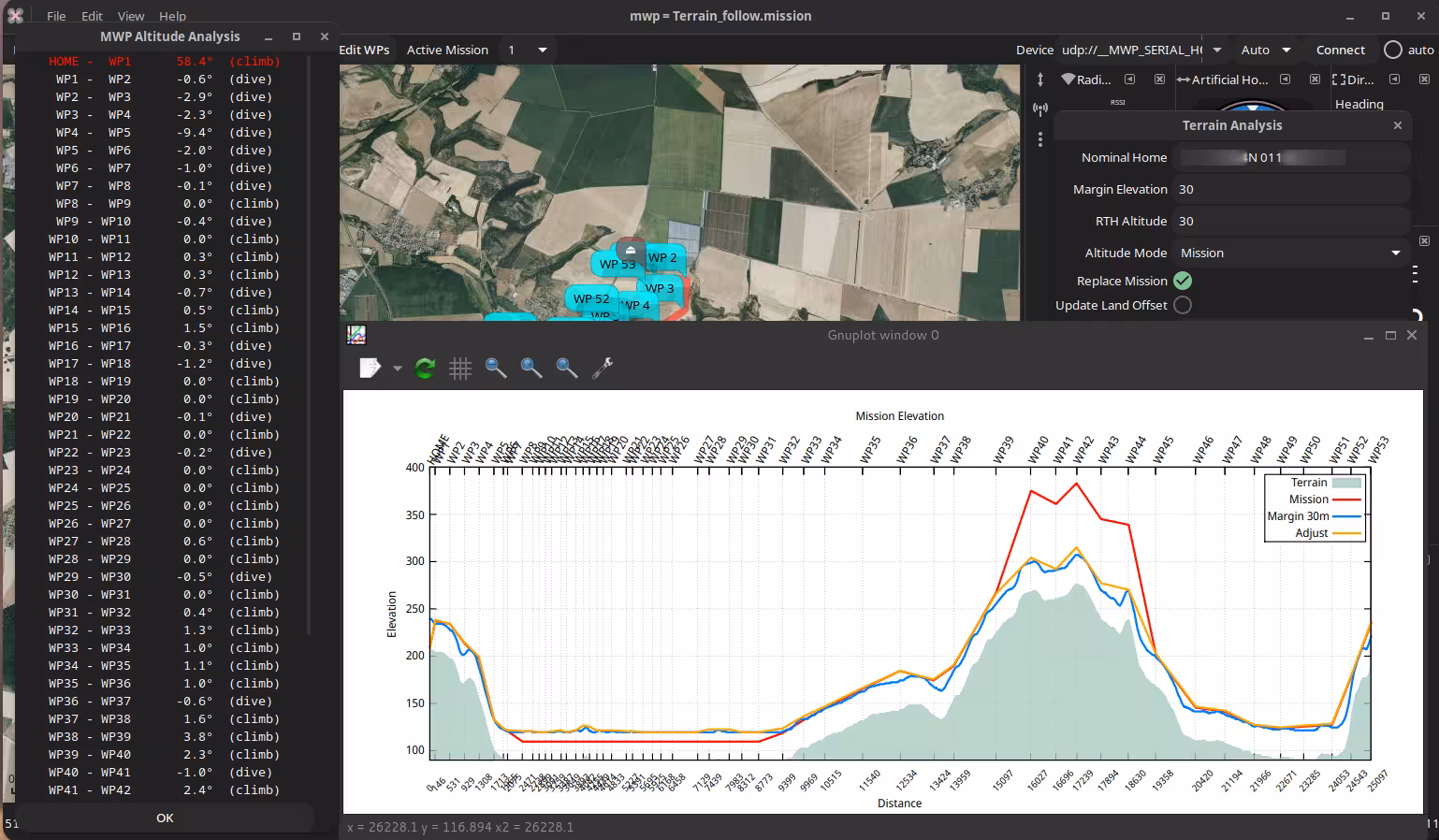This screenshot has width=1439, height=840.
Task: Toggle the auto connect radio button
Action: point(1393,51)
